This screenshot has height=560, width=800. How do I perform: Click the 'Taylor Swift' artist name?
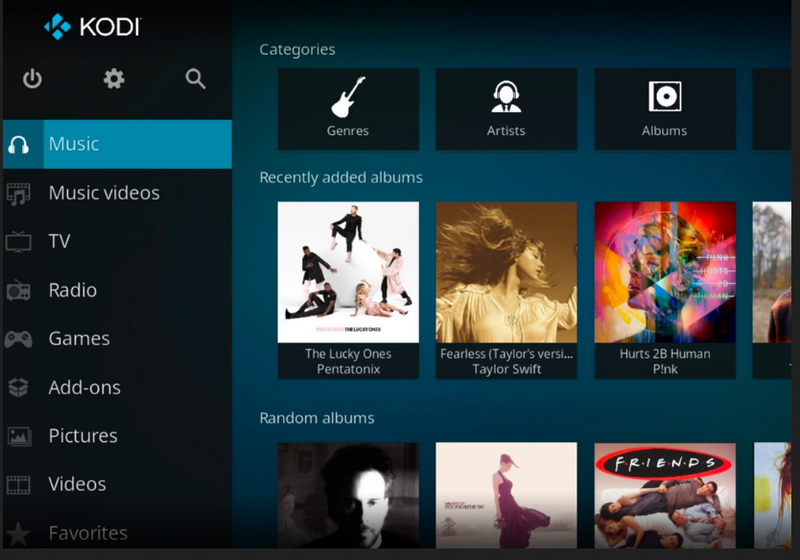506,369
